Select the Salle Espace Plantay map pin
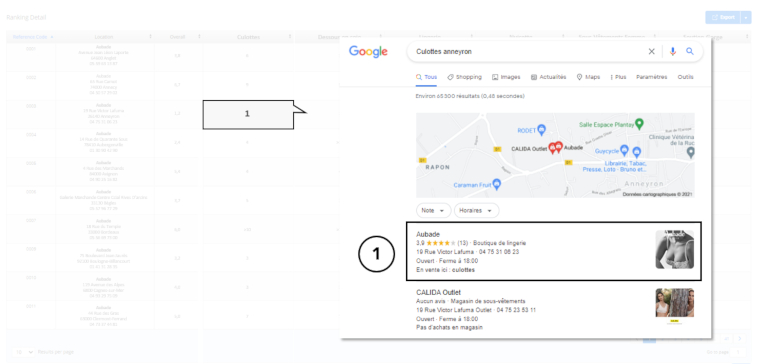 point(639,124)
